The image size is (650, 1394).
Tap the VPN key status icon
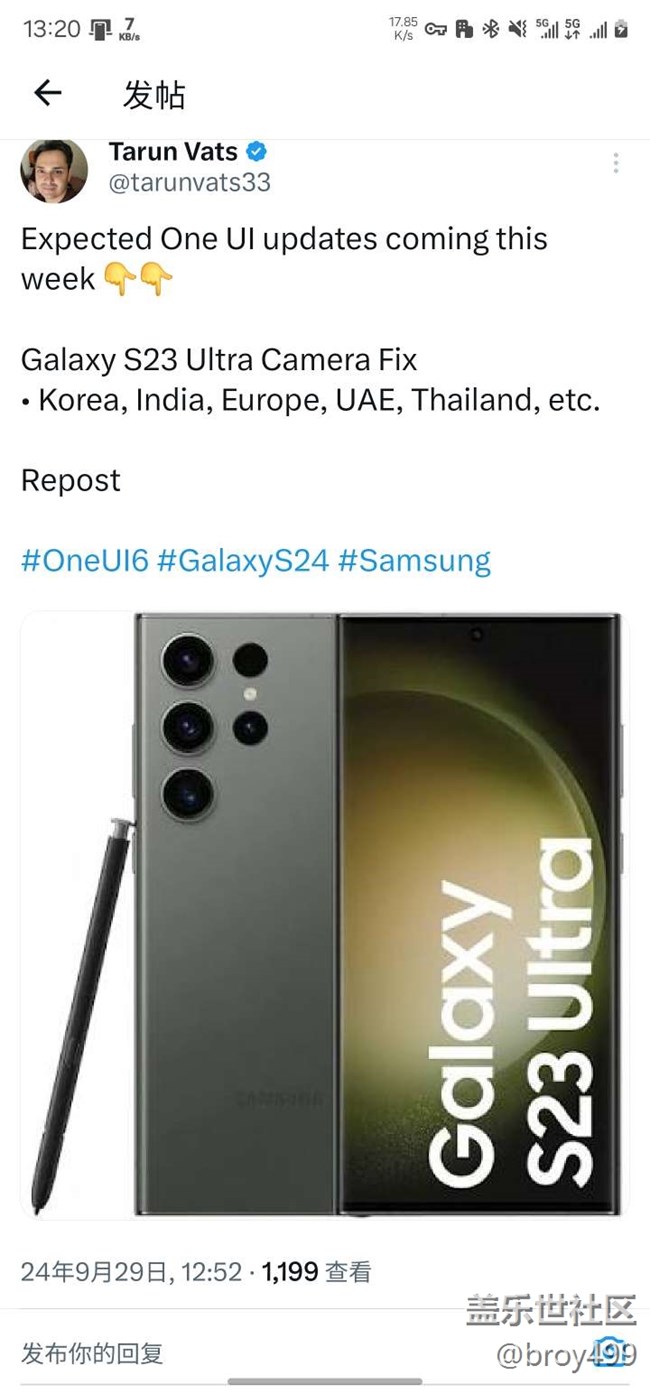[436, 29]
